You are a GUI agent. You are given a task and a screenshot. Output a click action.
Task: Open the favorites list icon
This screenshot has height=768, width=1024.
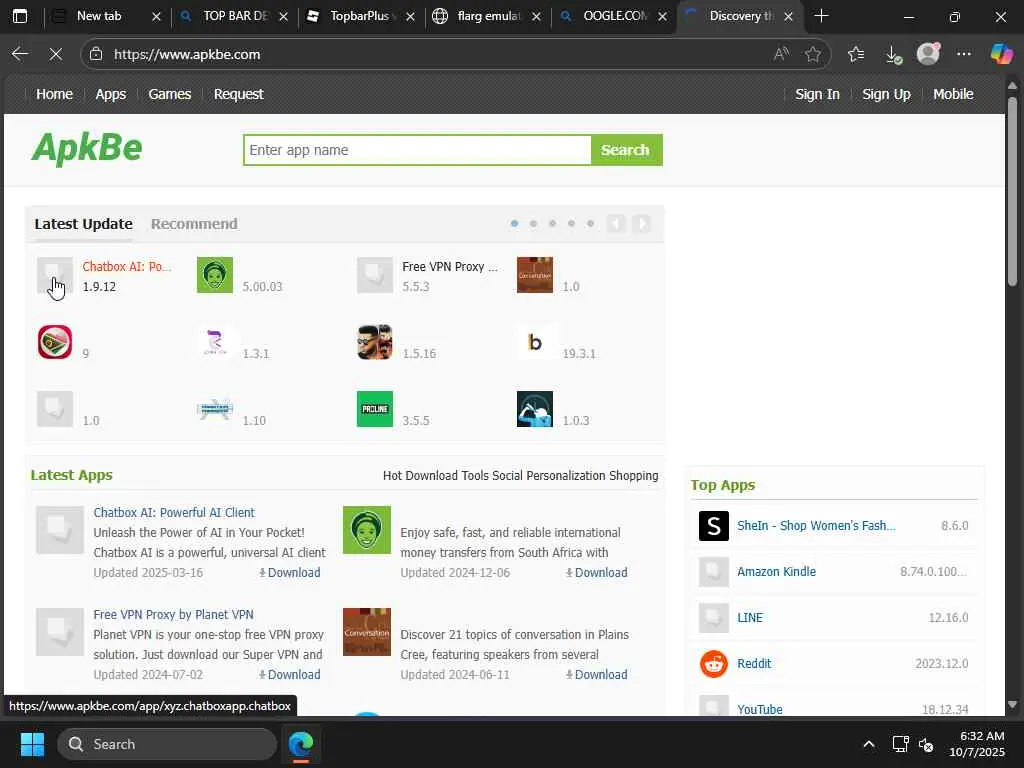pyautogui.click(x=856, y=54)
